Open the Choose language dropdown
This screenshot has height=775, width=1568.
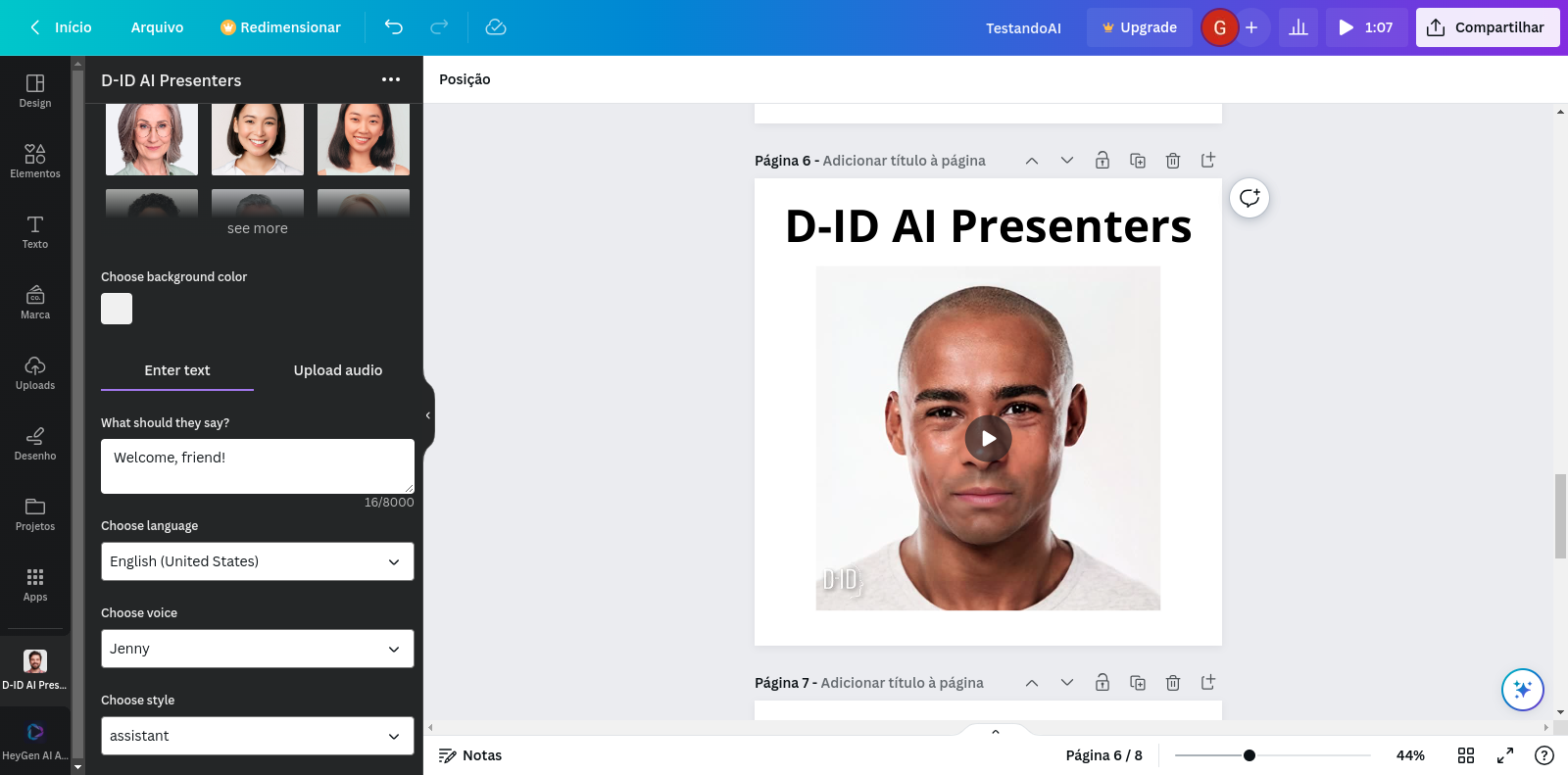(x=258, y=561)
